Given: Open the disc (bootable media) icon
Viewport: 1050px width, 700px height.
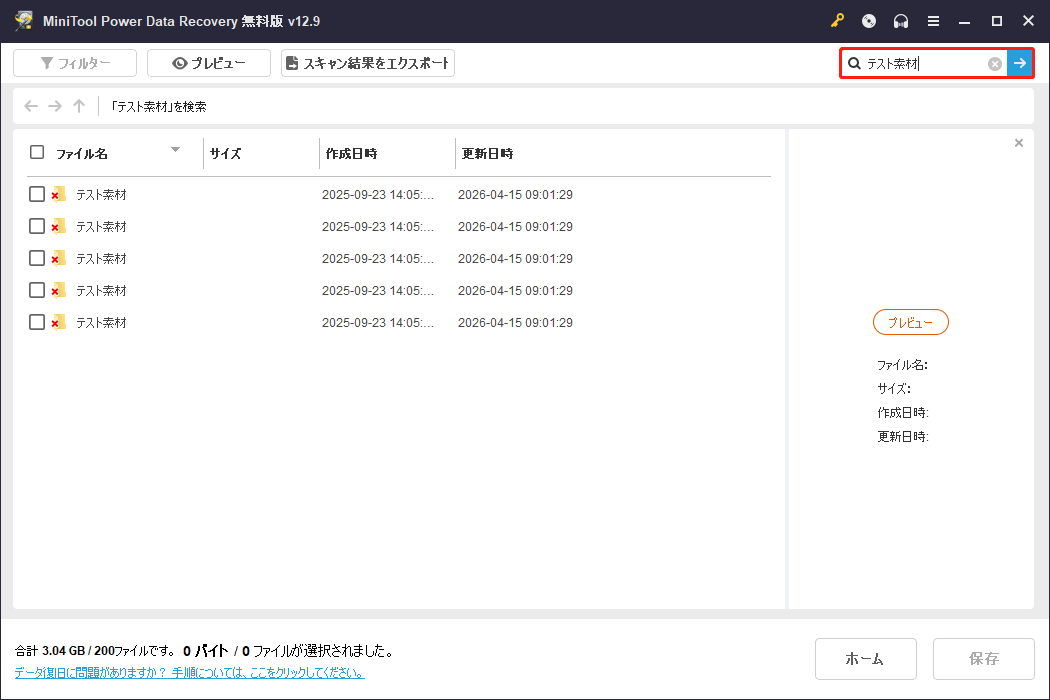Looking at the screenshot, I should pos(869,21).
